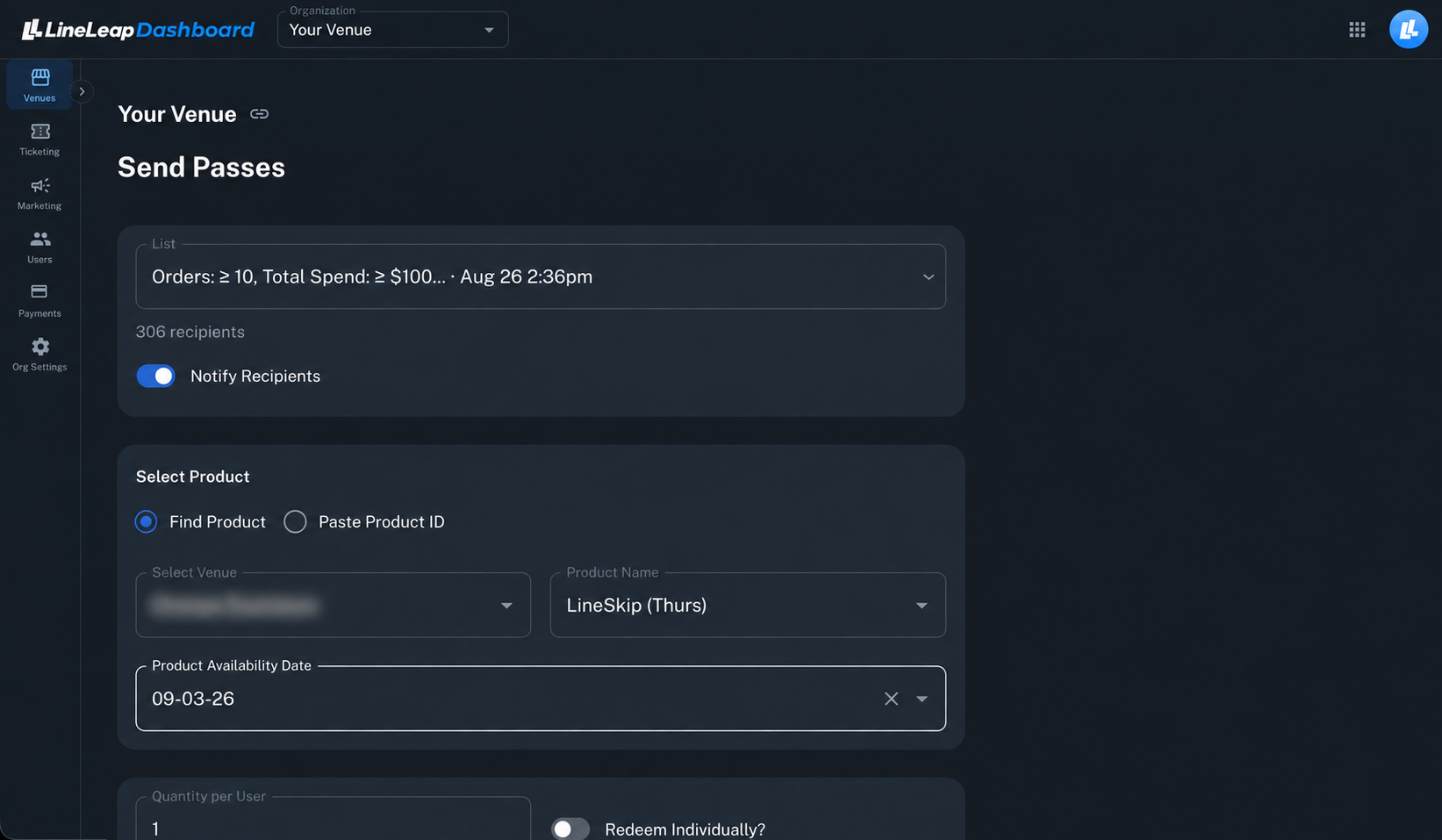Open Org Settings gear
Viewport: 1442px width, 840px height.
[x=39, y=355]
